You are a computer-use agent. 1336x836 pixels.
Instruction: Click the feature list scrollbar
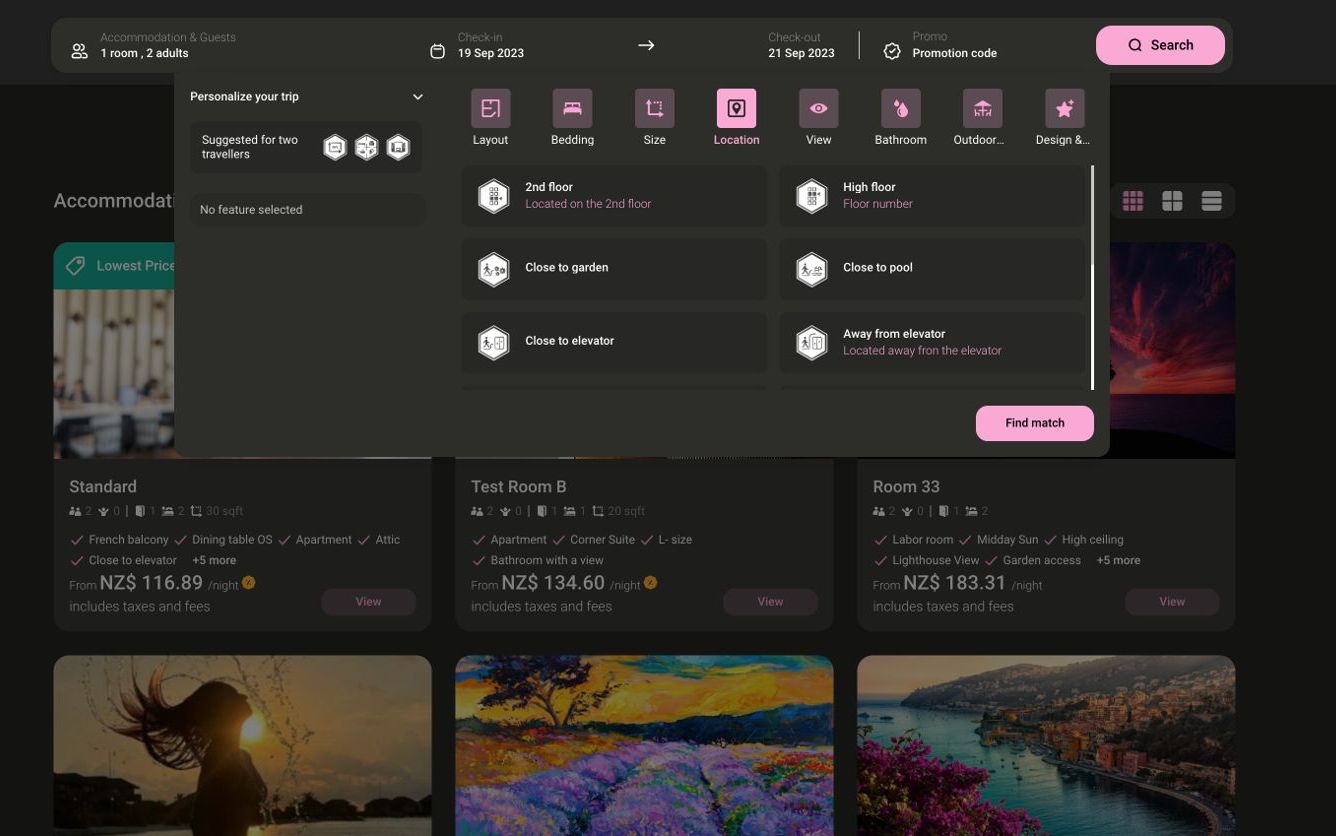click(x=1092, y=277)
